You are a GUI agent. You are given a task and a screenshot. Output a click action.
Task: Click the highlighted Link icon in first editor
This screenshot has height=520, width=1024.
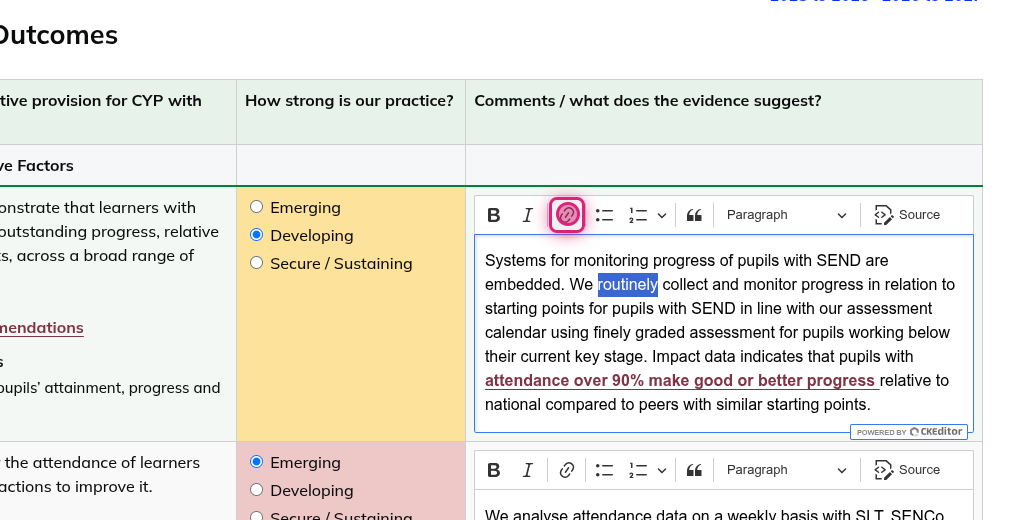pos(567,214)
